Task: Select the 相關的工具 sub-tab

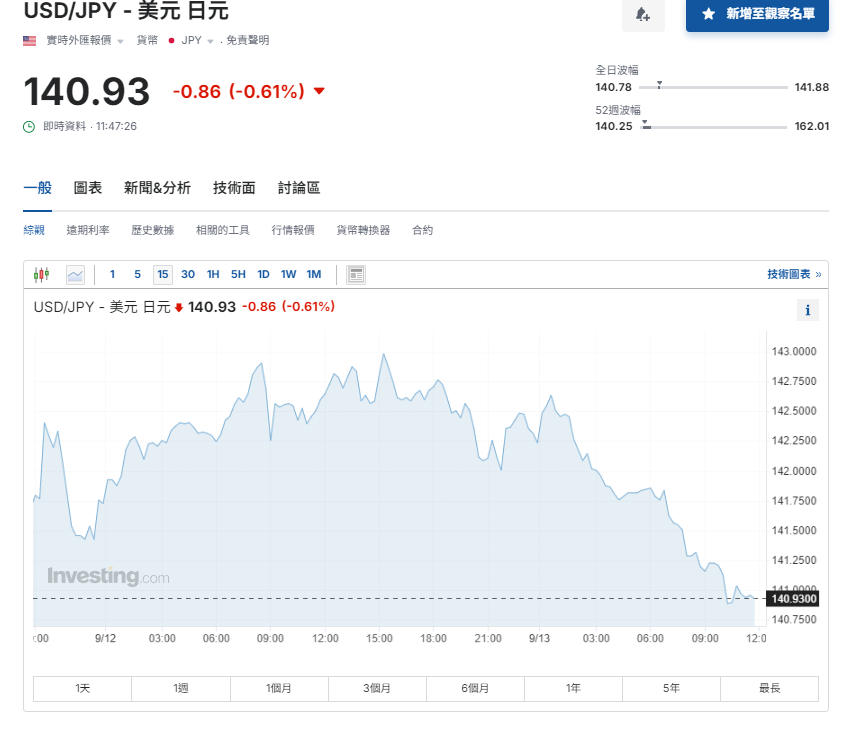Action: coord(223,230)
